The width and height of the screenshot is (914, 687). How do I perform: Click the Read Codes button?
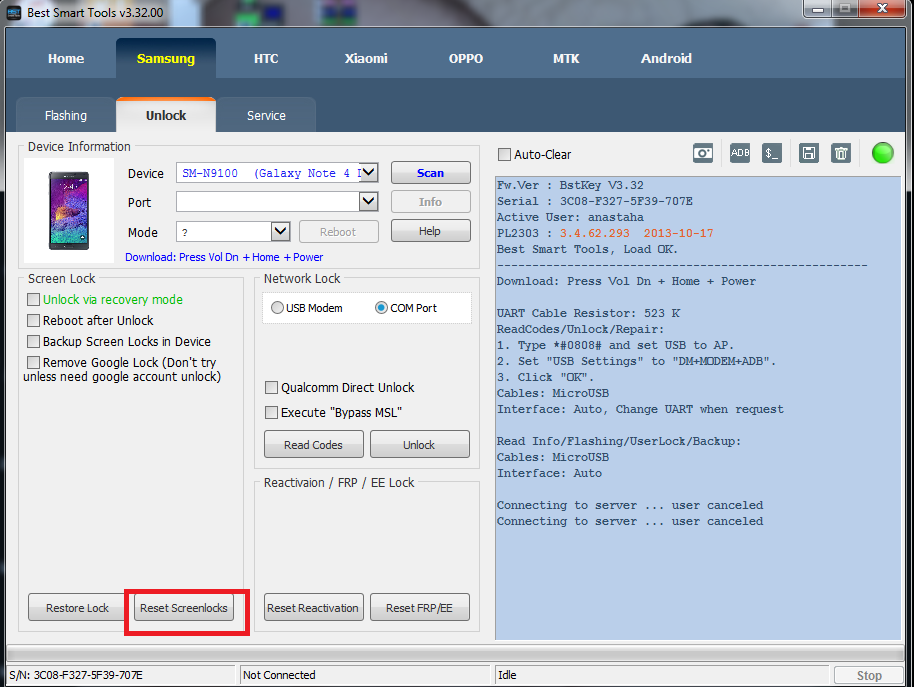coord(314,444)
